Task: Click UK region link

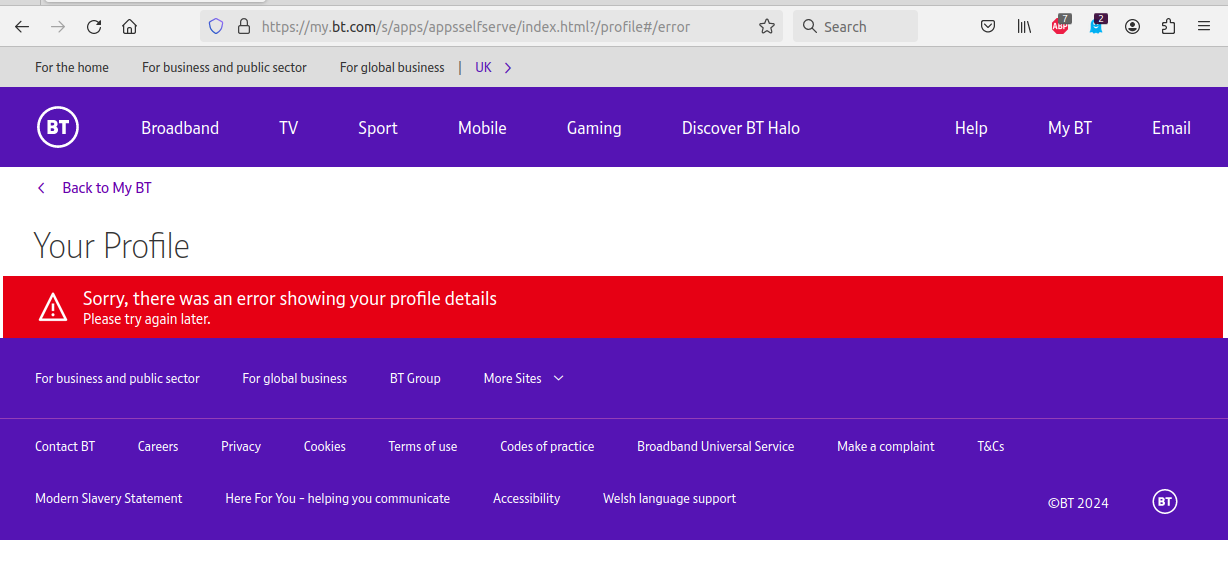Action: (483, 67)
